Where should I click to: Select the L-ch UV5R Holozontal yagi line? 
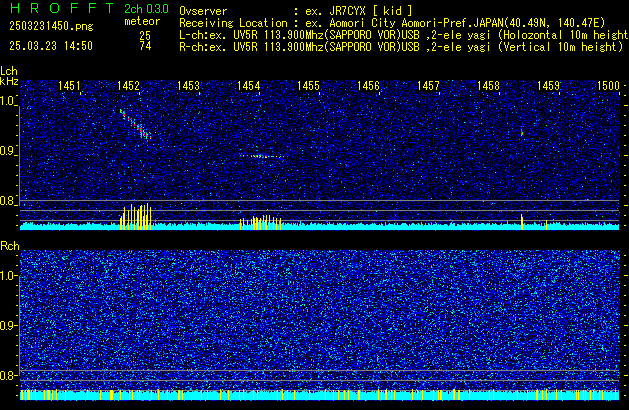[404, 35]
